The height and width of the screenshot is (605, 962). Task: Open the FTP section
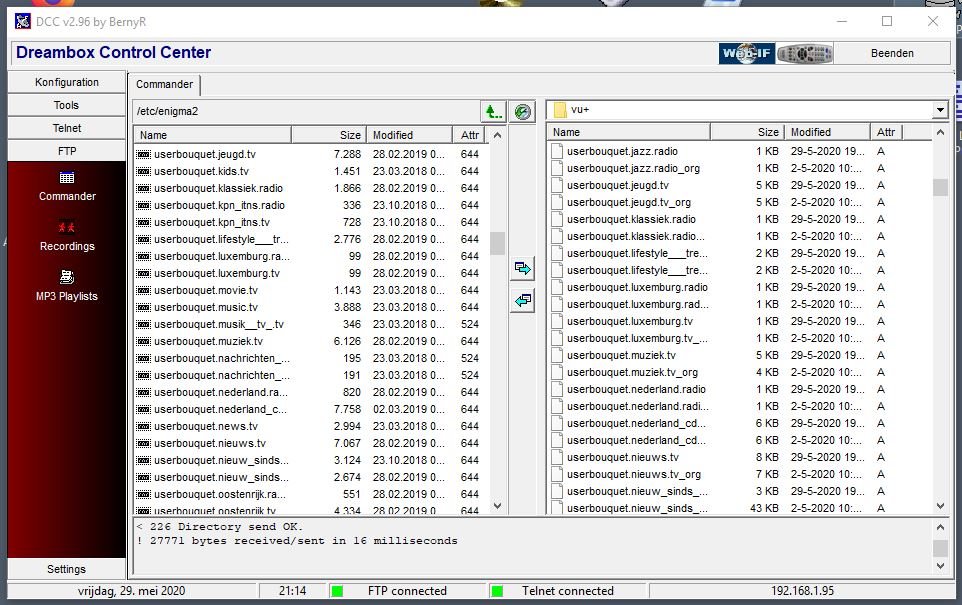pos(67,151)
